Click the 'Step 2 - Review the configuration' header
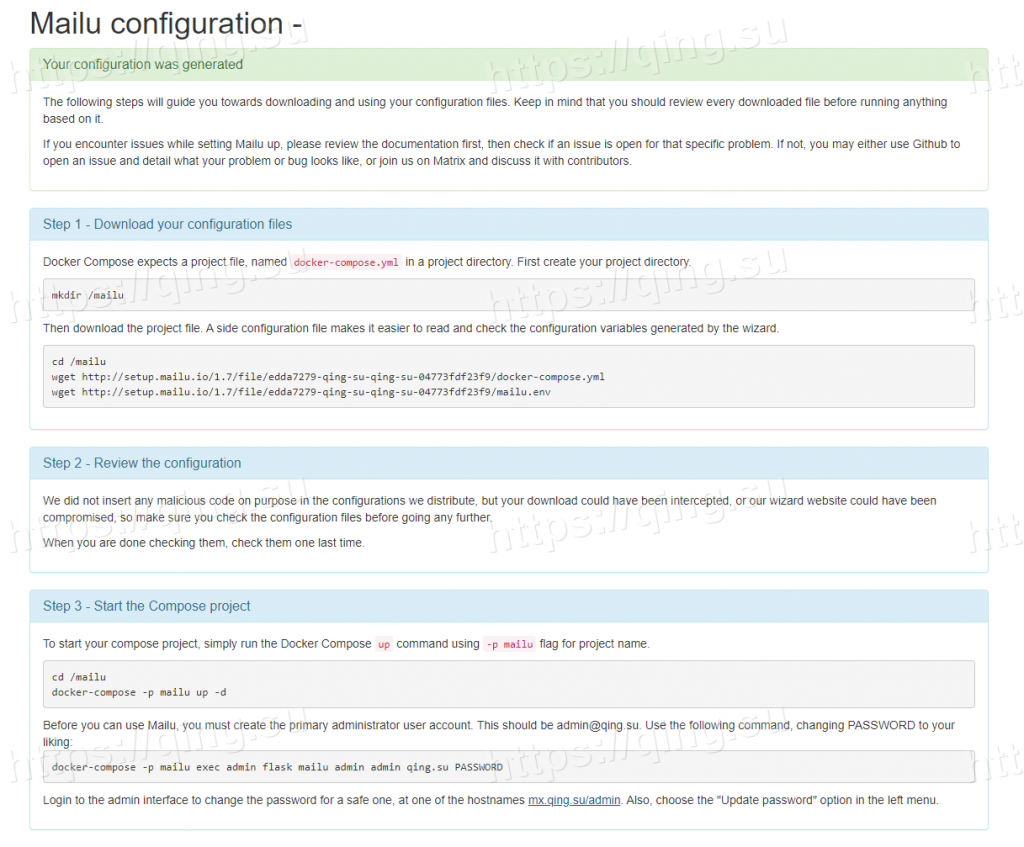This screenshot has width=1024, height=847. click(x=142, y=463)
